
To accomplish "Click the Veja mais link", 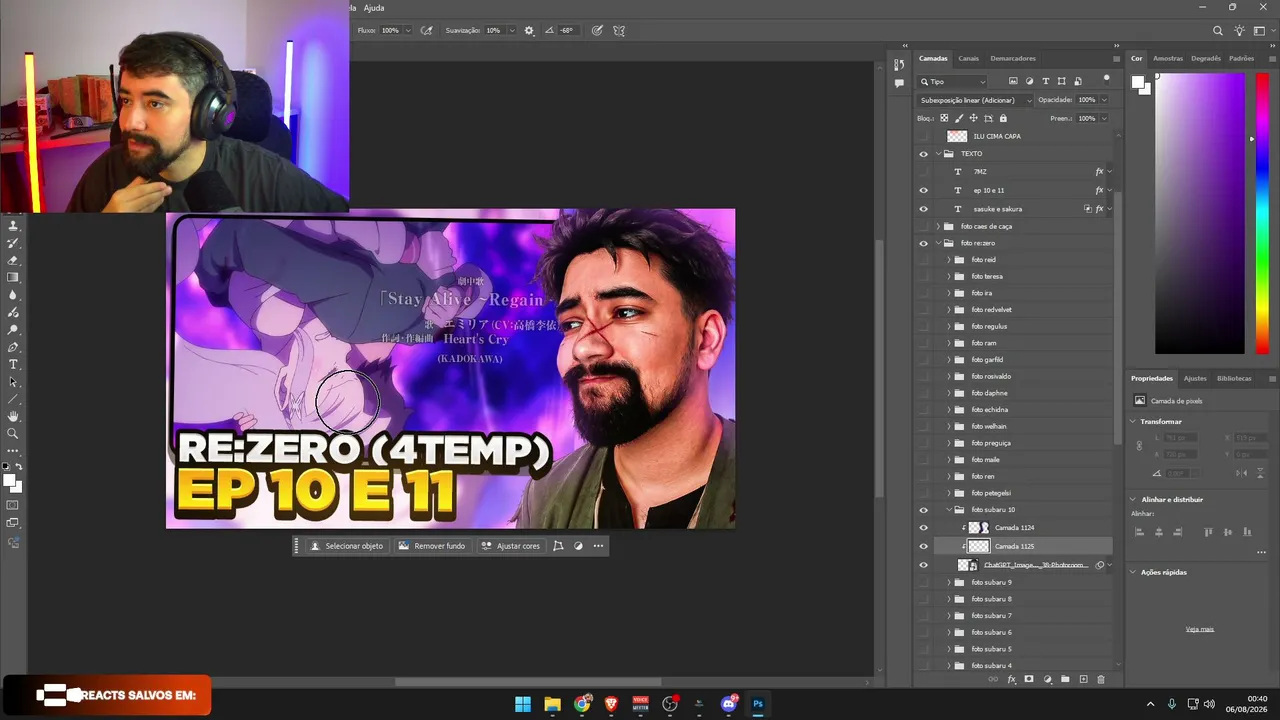I will [1200, 629].
